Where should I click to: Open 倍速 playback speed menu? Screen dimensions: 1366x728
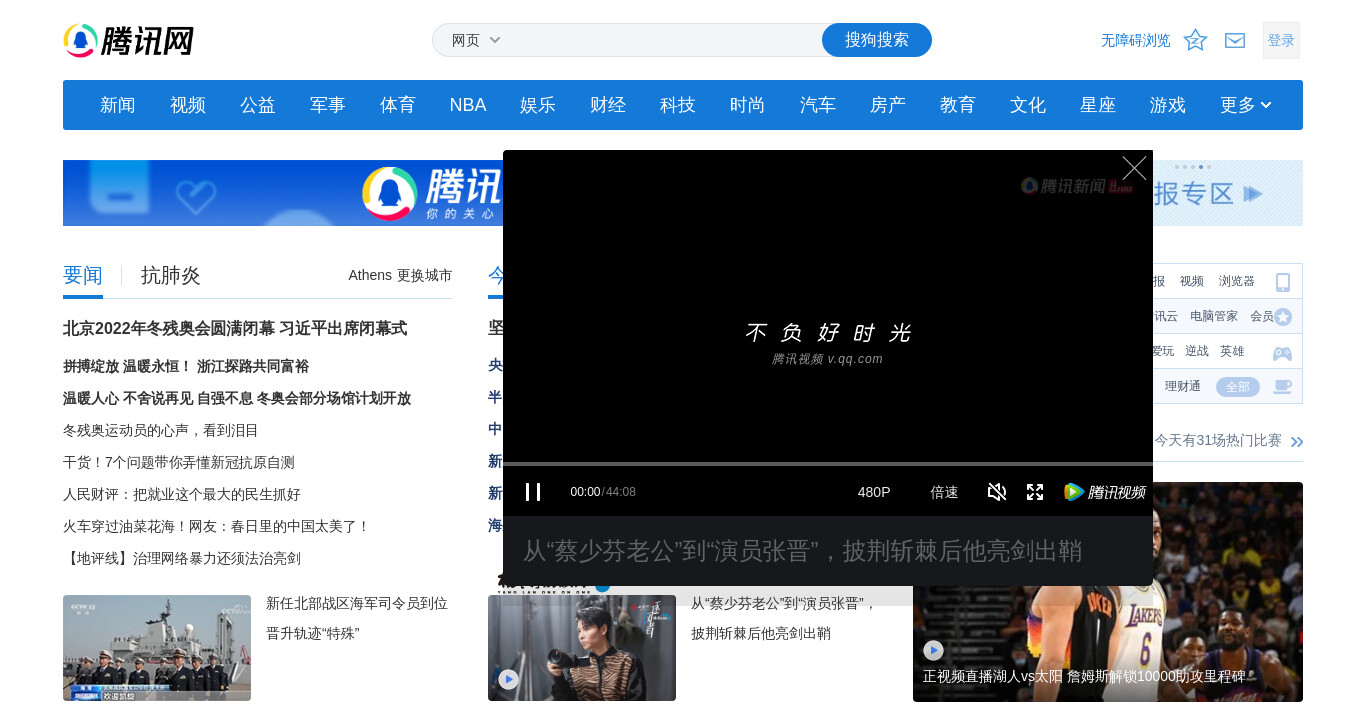pyautogui.click(x=944, y=492)
